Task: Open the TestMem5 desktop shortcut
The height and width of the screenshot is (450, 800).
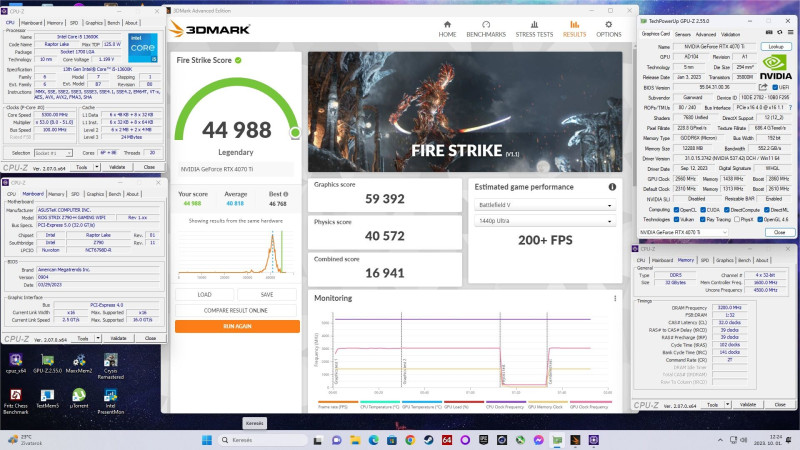Action: [x=47, y=399]
